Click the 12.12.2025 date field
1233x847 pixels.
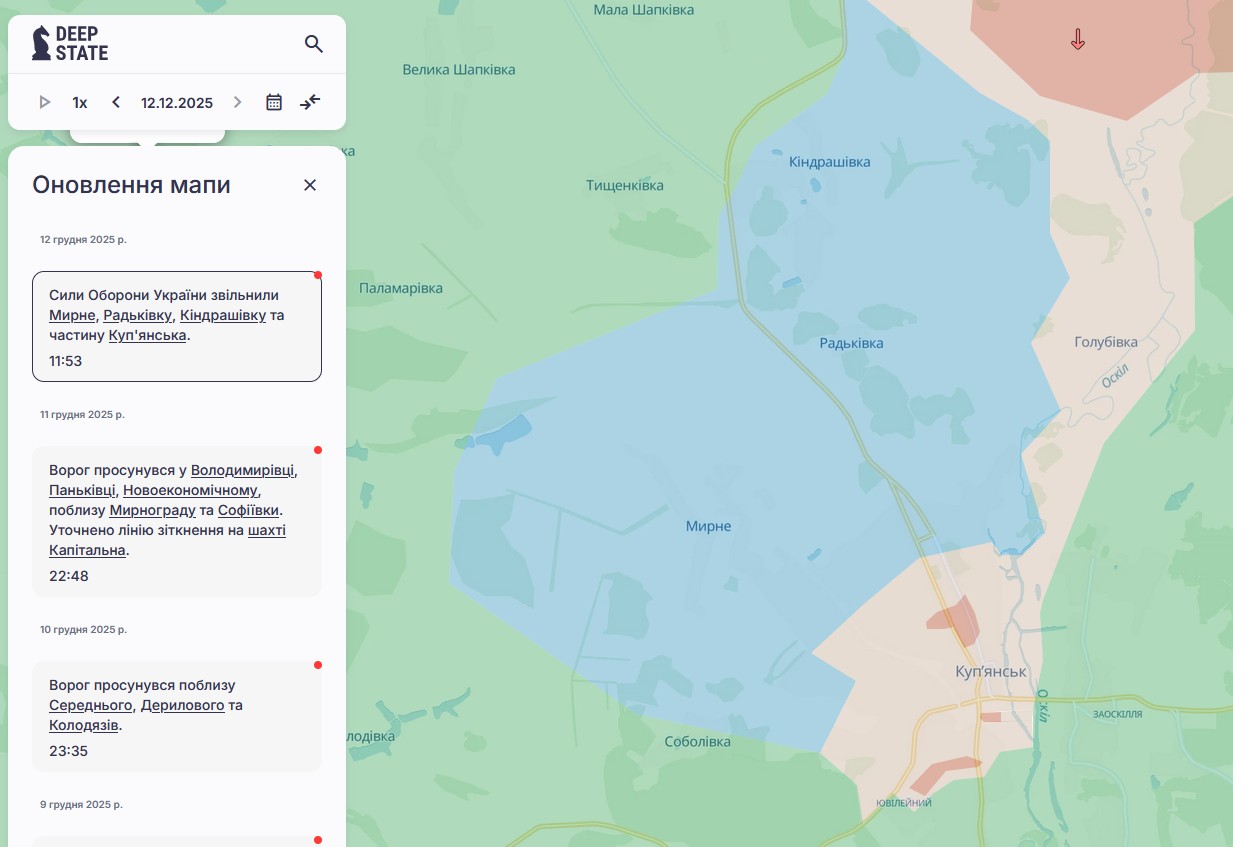click(x=177, y=102)
